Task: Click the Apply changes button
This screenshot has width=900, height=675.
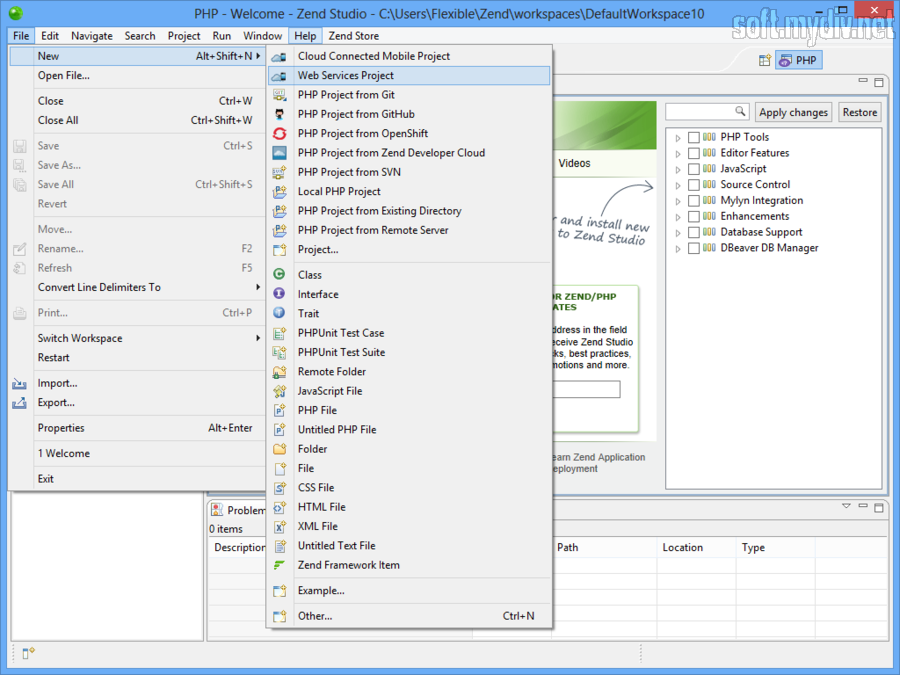Action: pyautogui.click(x=793, y=112)
